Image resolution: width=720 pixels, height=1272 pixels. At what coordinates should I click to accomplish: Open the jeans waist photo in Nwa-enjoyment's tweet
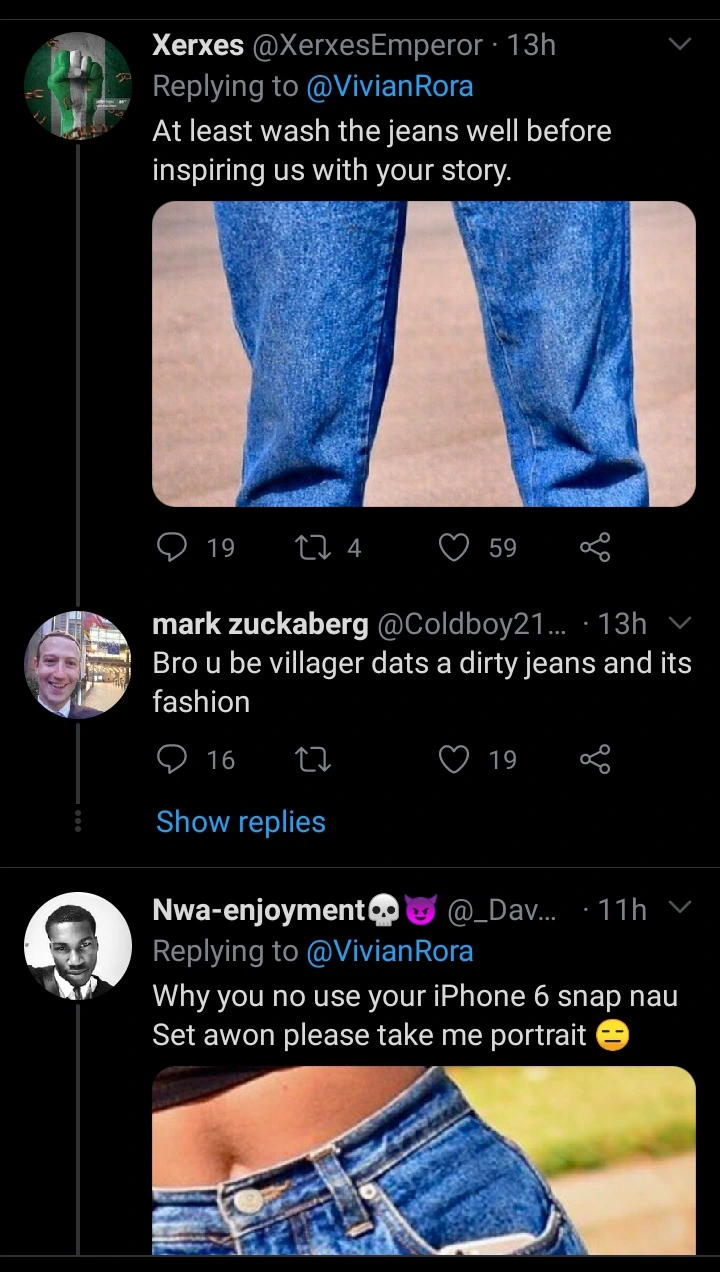(423, 1160)
